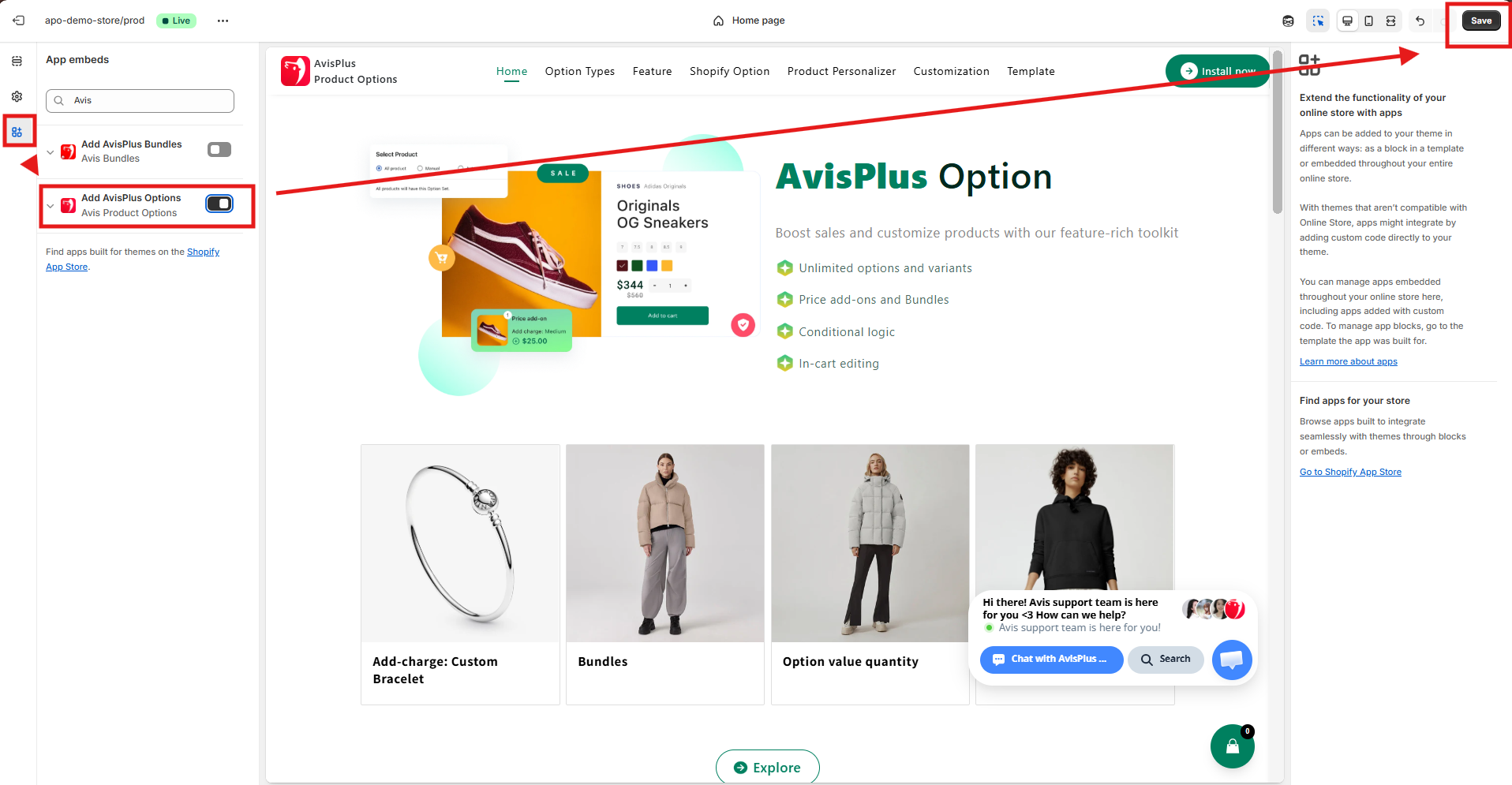Expand the Add AvisPlus Bundles chevron
The height and width of the screenshot is (785, 1512).
pyautogui.click(x=51, y=151)
